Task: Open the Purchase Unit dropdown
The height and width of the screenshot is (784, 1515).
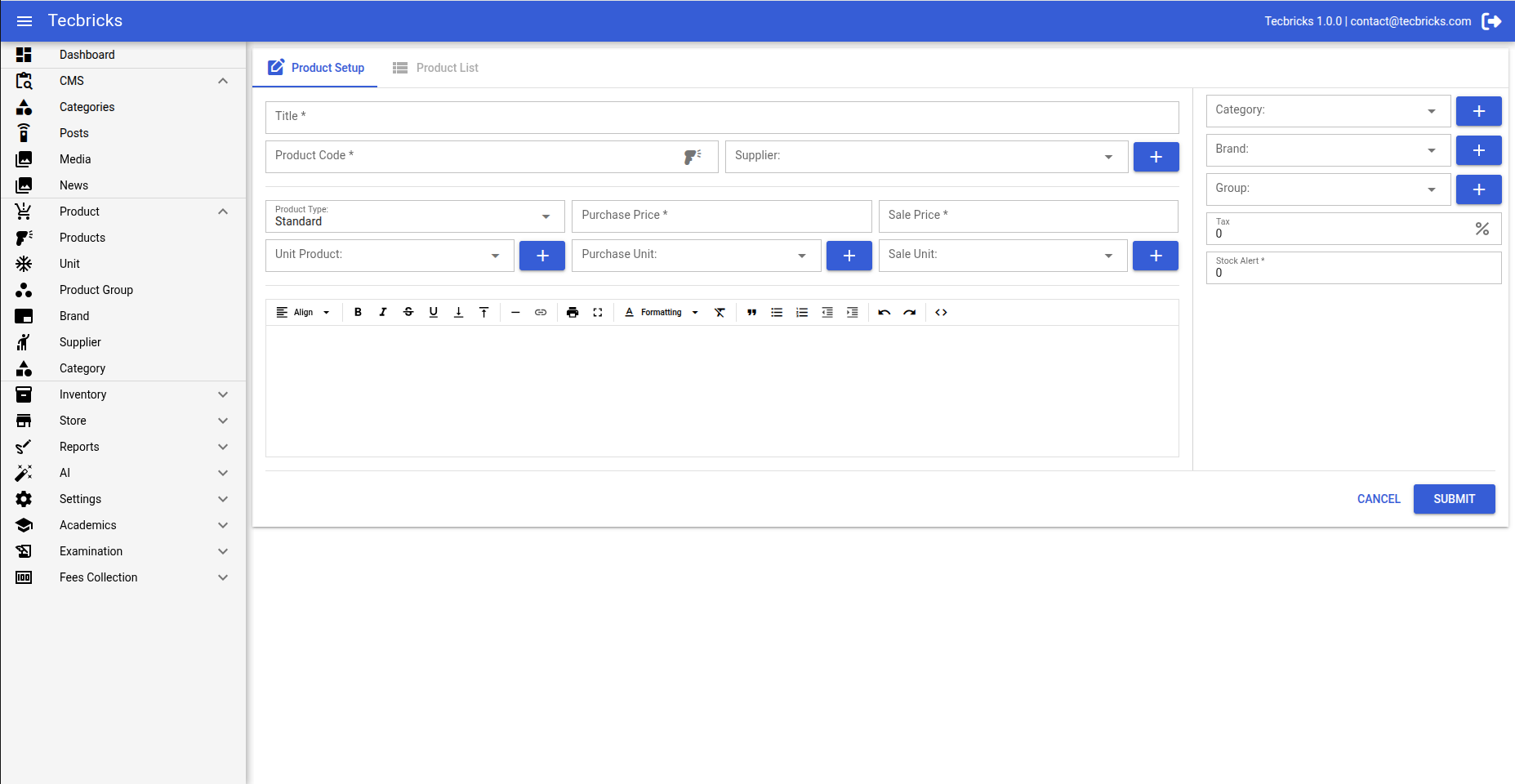Action: point(696,256)
